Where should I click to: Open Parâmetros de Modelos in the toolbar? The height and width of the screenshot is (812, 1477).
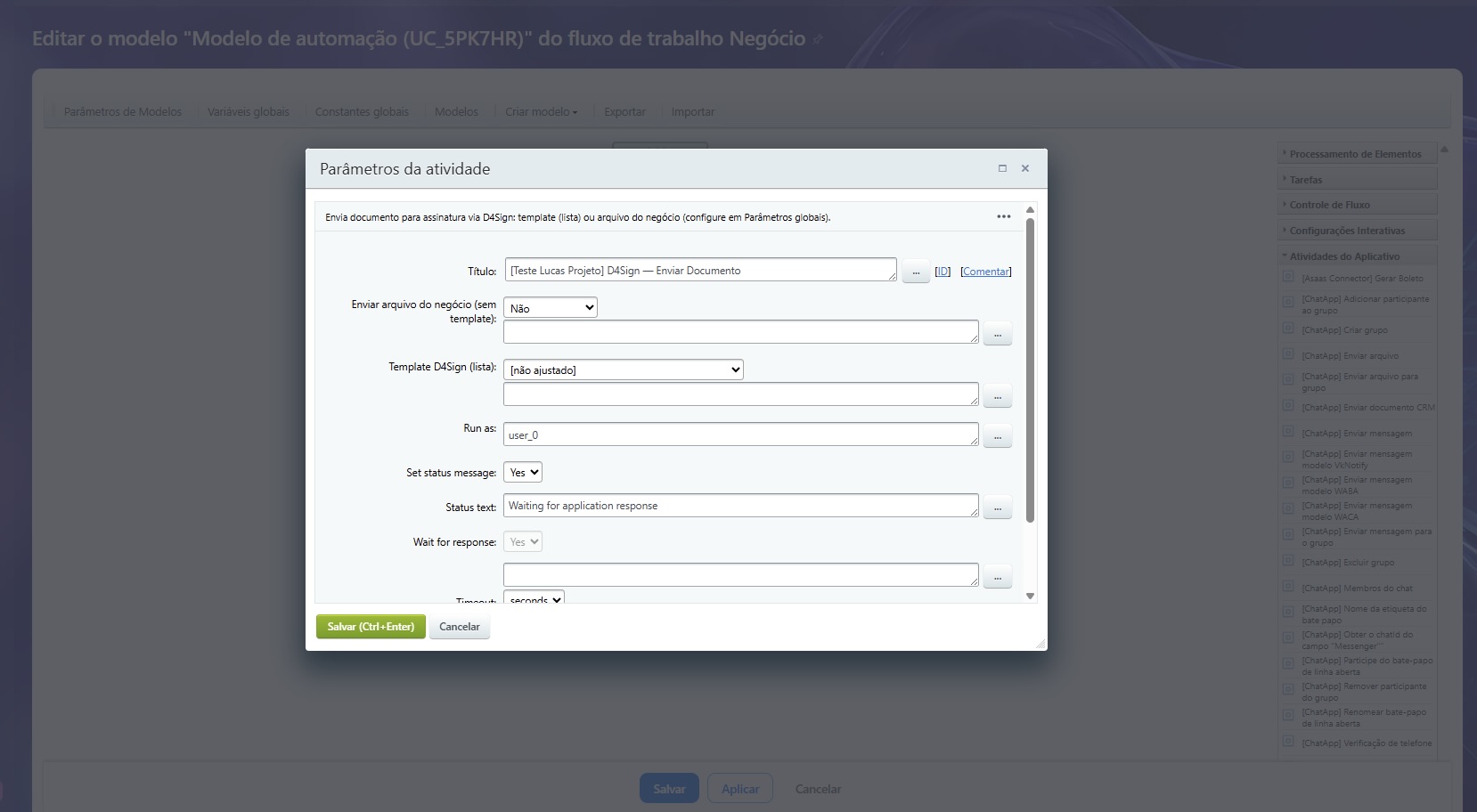point(123,112)
